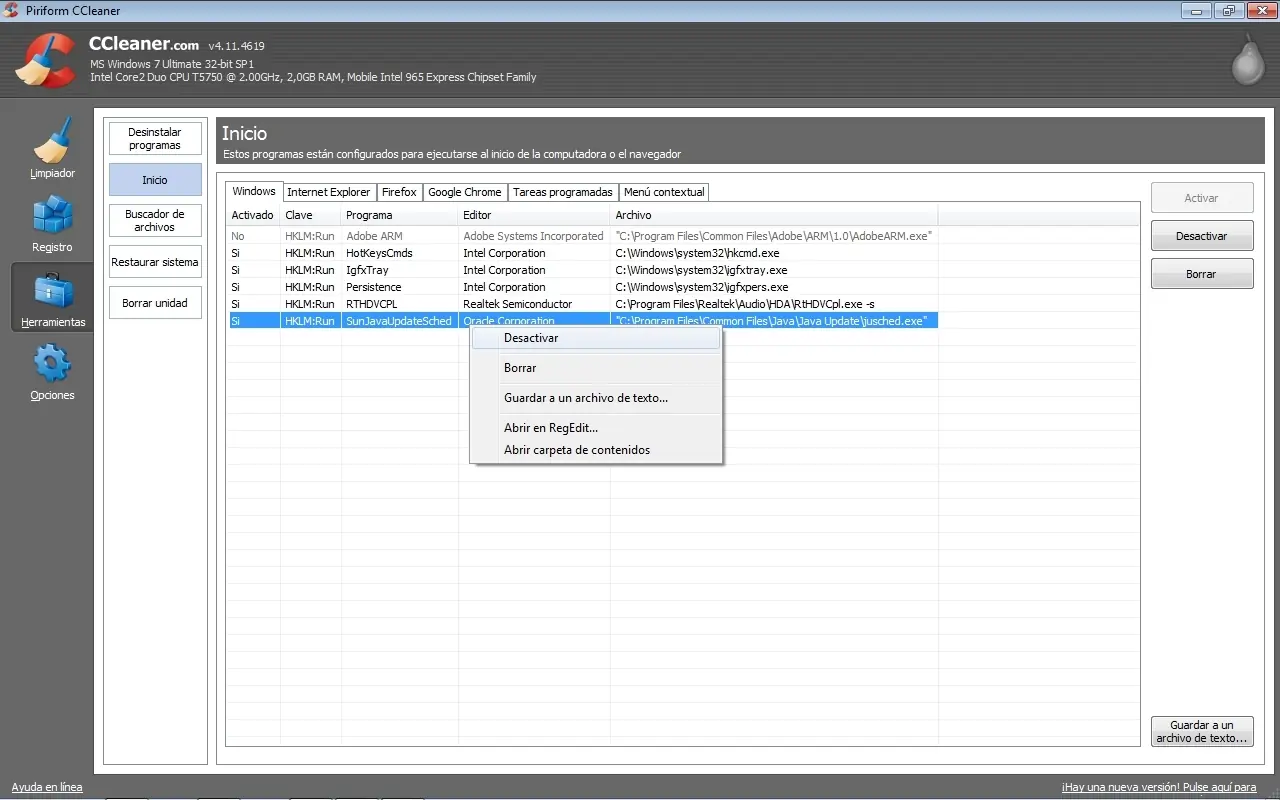The height and width of the screenshot is (800, 1280).
Task: Select the Persistence row
Action: [x=582, y=287]
